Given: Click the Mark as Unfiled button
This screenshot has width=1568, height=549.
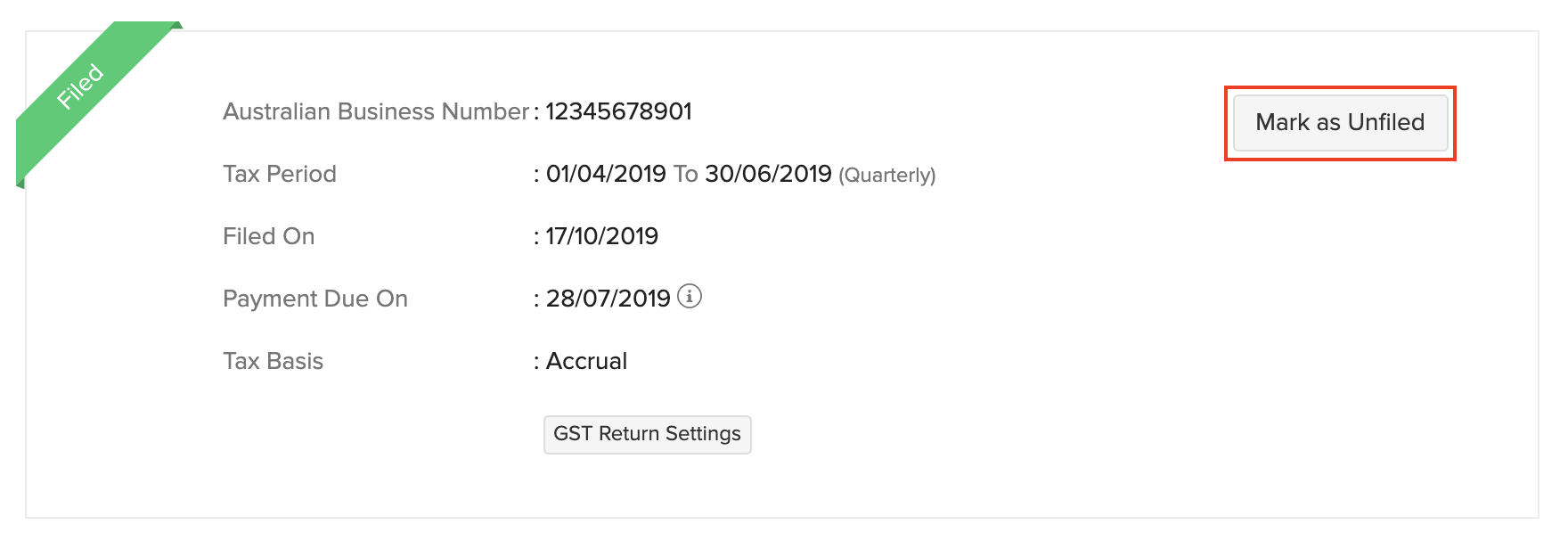Looking at the screenshot, I should tap(1339, 123).
